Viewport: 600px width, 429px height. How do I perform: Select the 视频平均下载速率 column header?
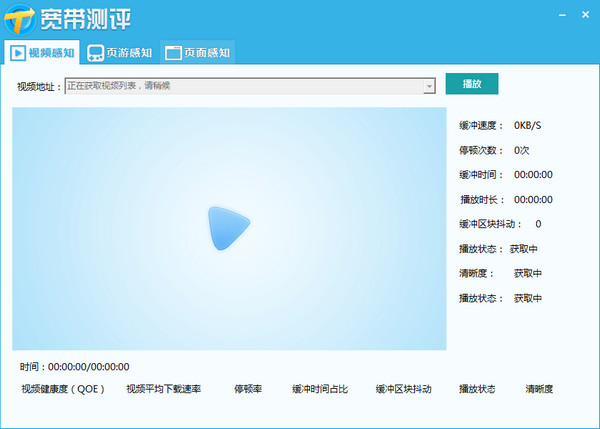163,389
